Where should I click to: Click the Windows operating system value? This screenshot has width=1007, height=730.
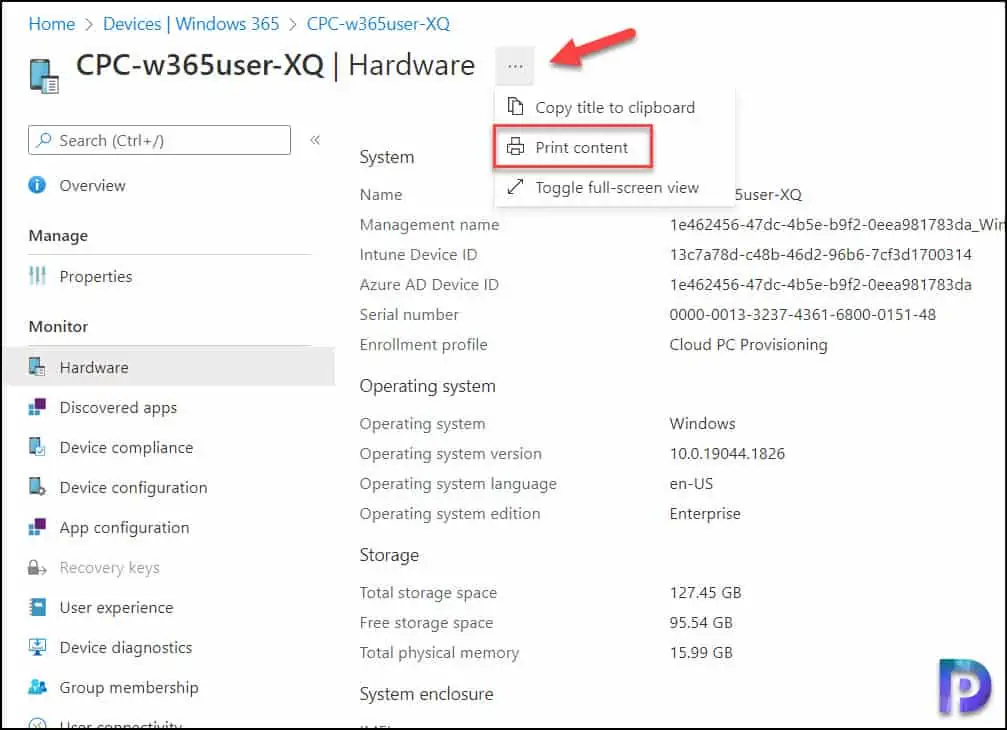click(x=702, y=424)
